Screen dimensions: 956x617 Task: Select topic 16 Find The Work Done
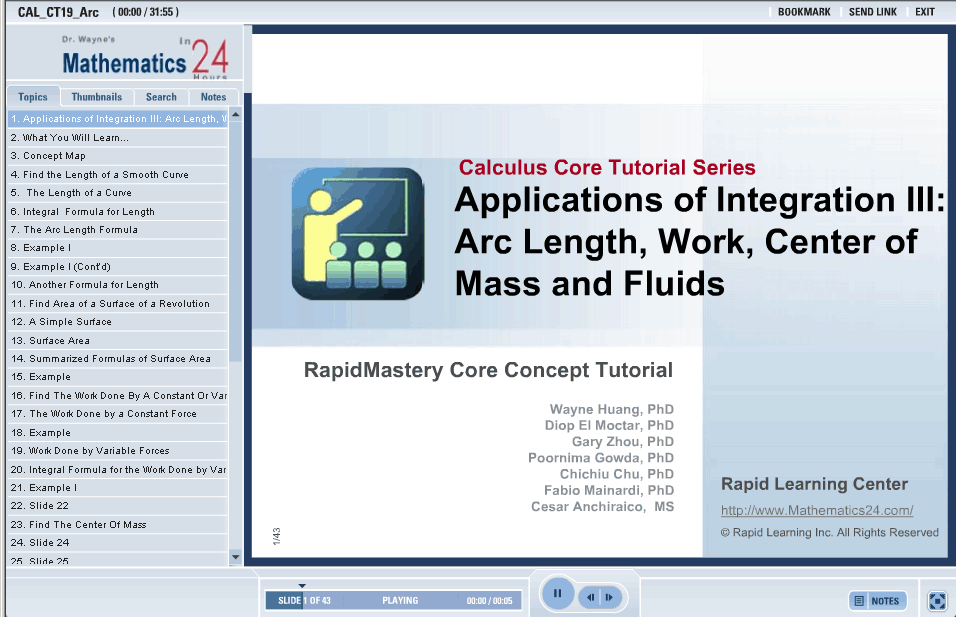118,396
